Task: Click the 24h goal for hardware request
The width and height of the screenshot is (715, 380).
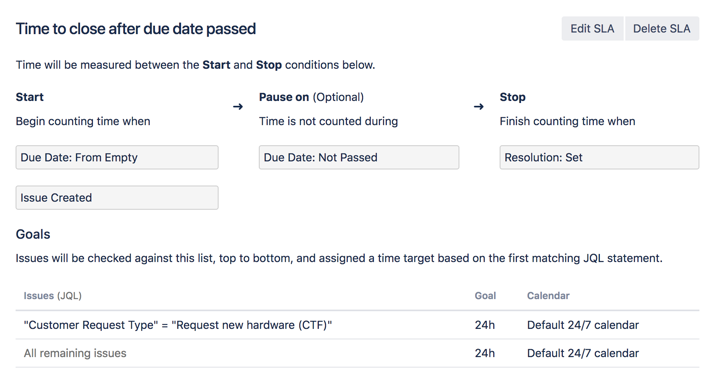Action: 485,325
